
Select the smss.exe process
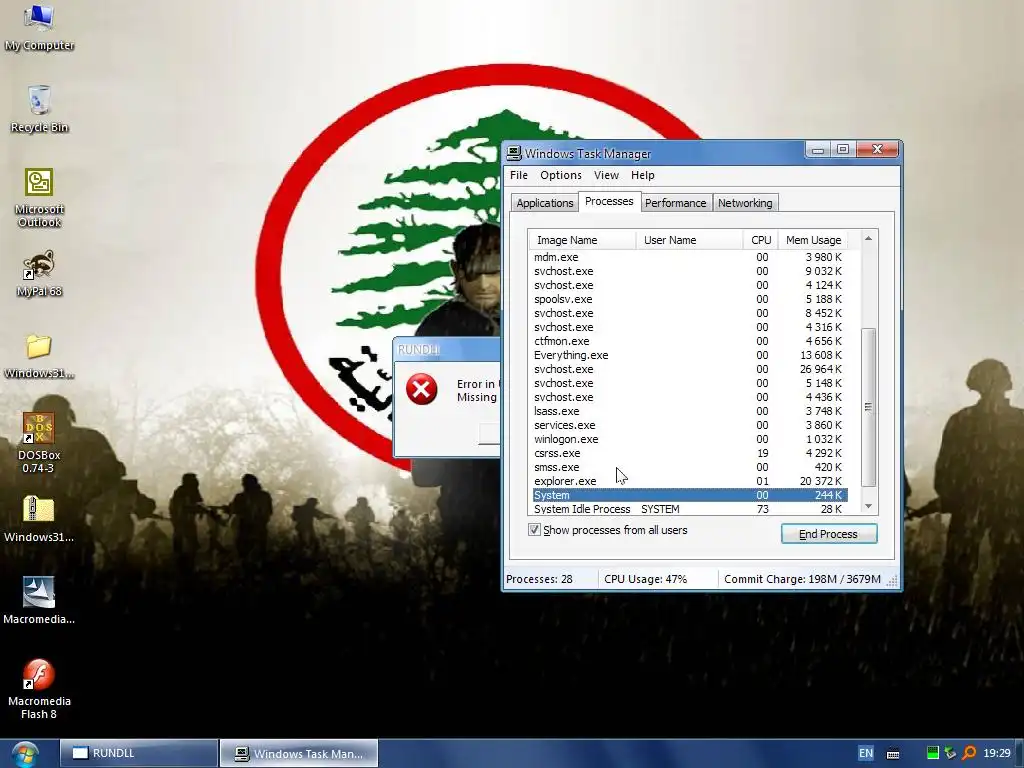pos(690,467)
